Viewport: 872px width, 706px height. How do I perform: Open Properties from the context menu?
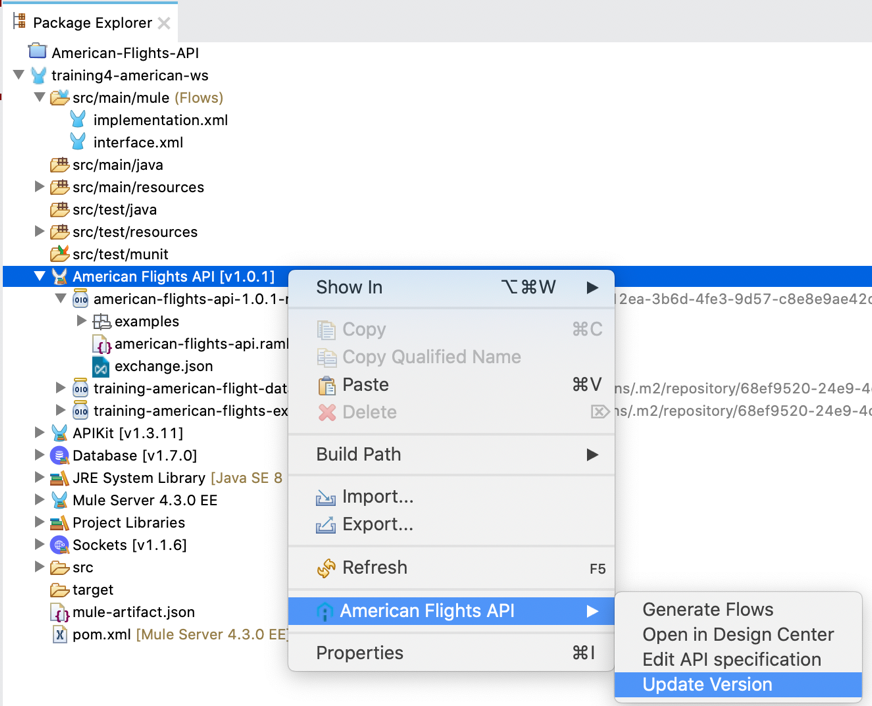tap(452, 653)
